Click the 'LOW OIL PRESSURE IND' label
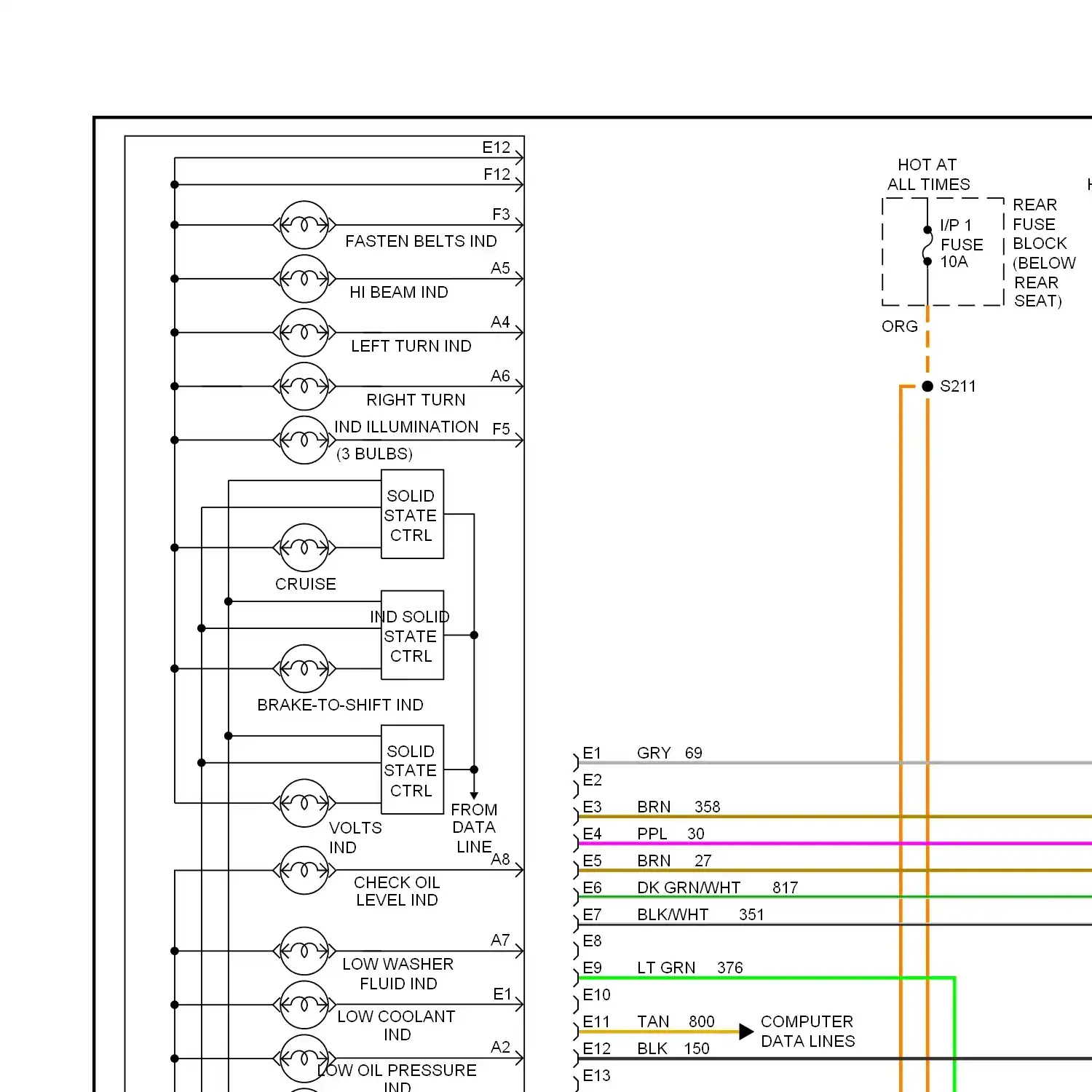 (x=397, y=1078)
